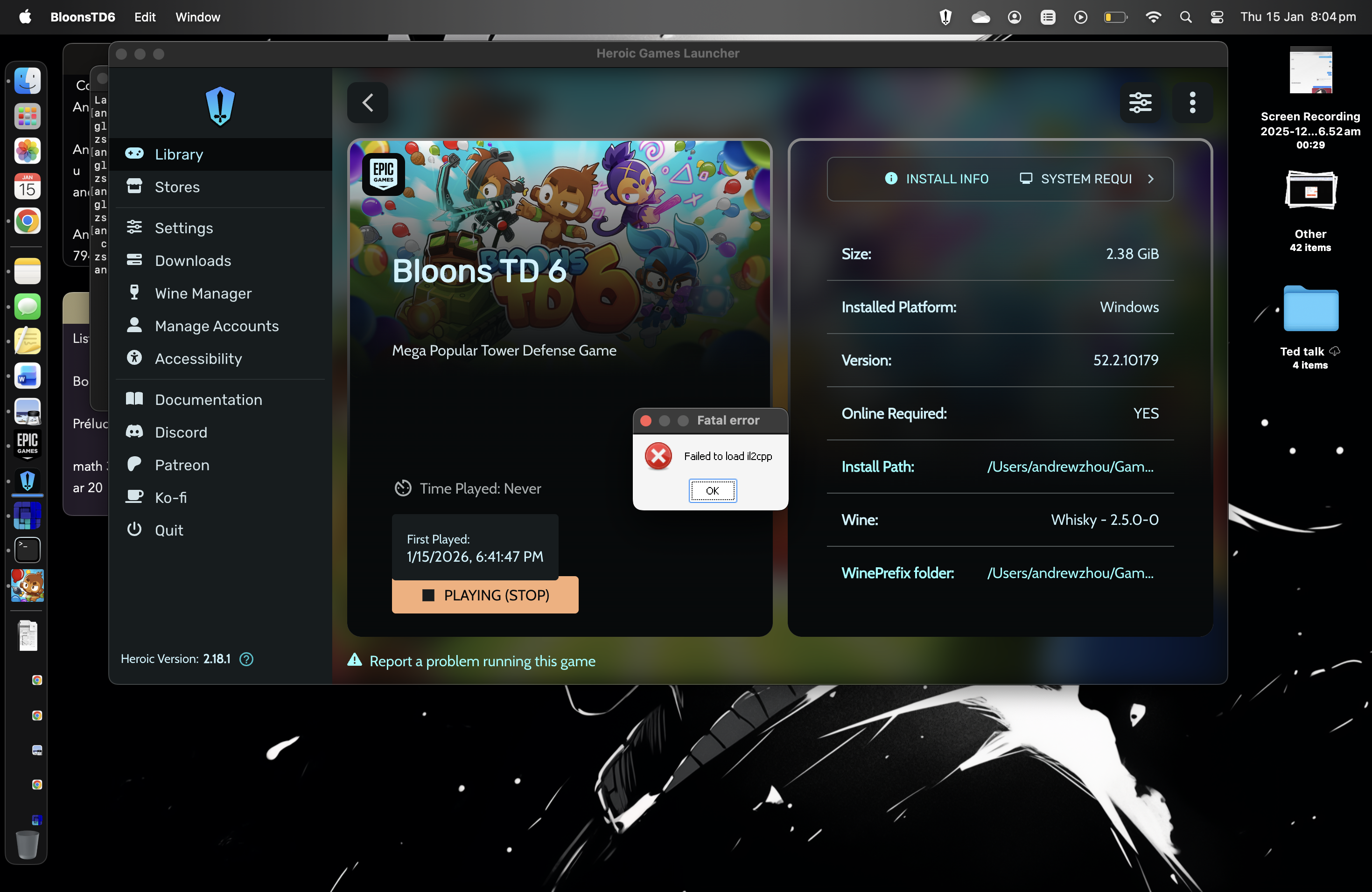Open Accessibility settings
The image size is (1372, 892).
click(x=198, y=358)
